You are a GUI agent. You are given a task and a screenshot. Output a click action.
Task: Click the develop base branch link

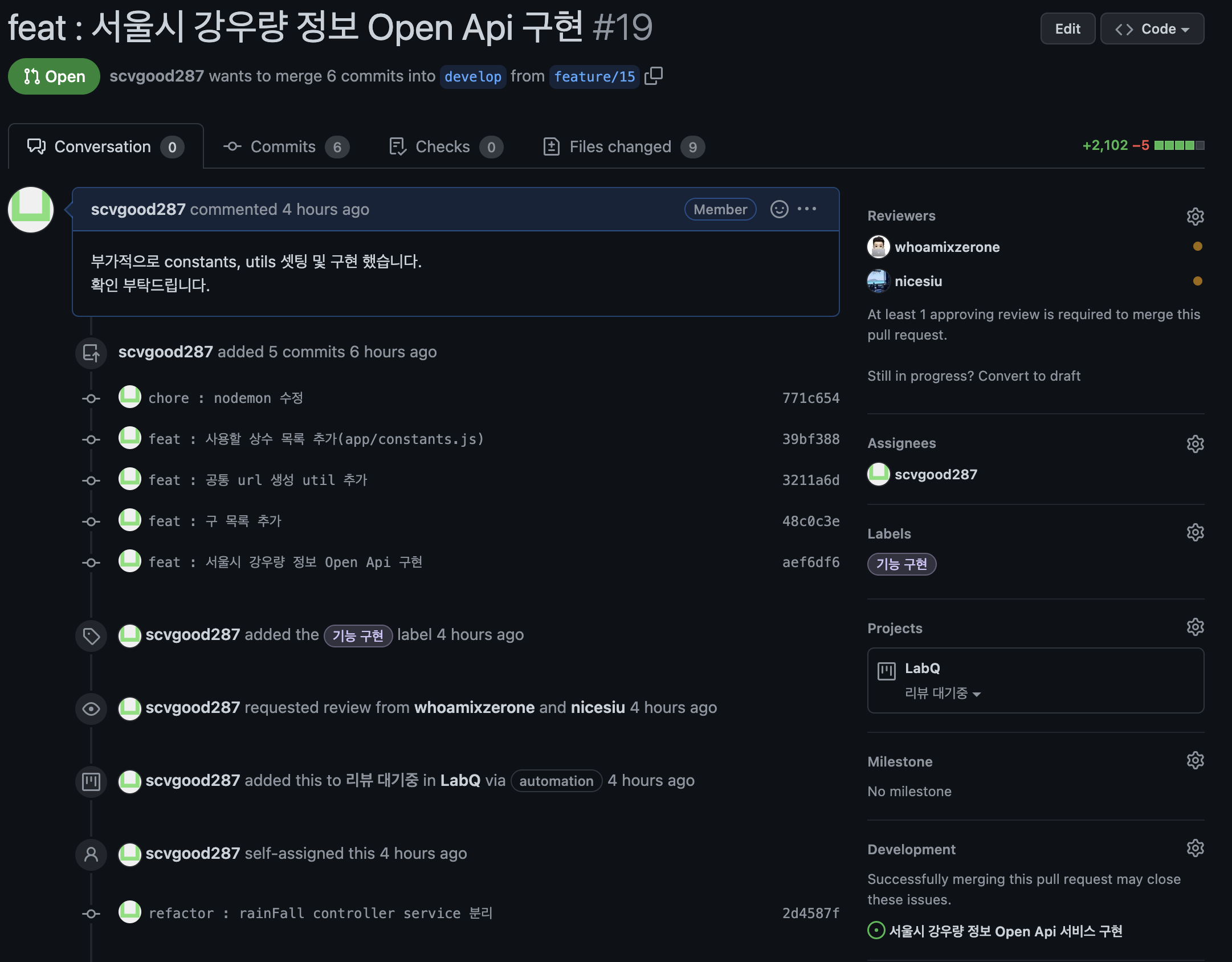[472, 76]
